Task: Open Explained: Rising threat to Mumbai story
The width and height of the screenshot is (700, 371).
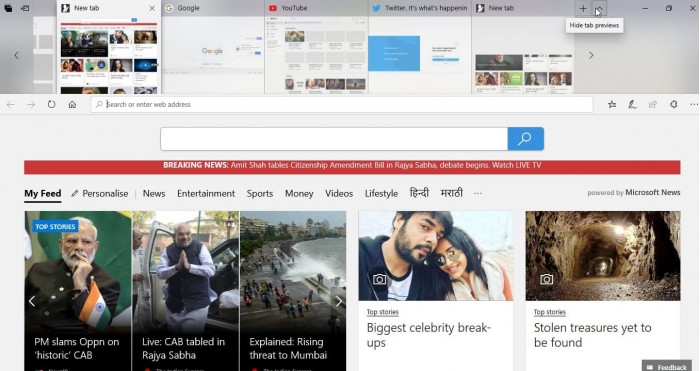Action: (x=288, y=349)
